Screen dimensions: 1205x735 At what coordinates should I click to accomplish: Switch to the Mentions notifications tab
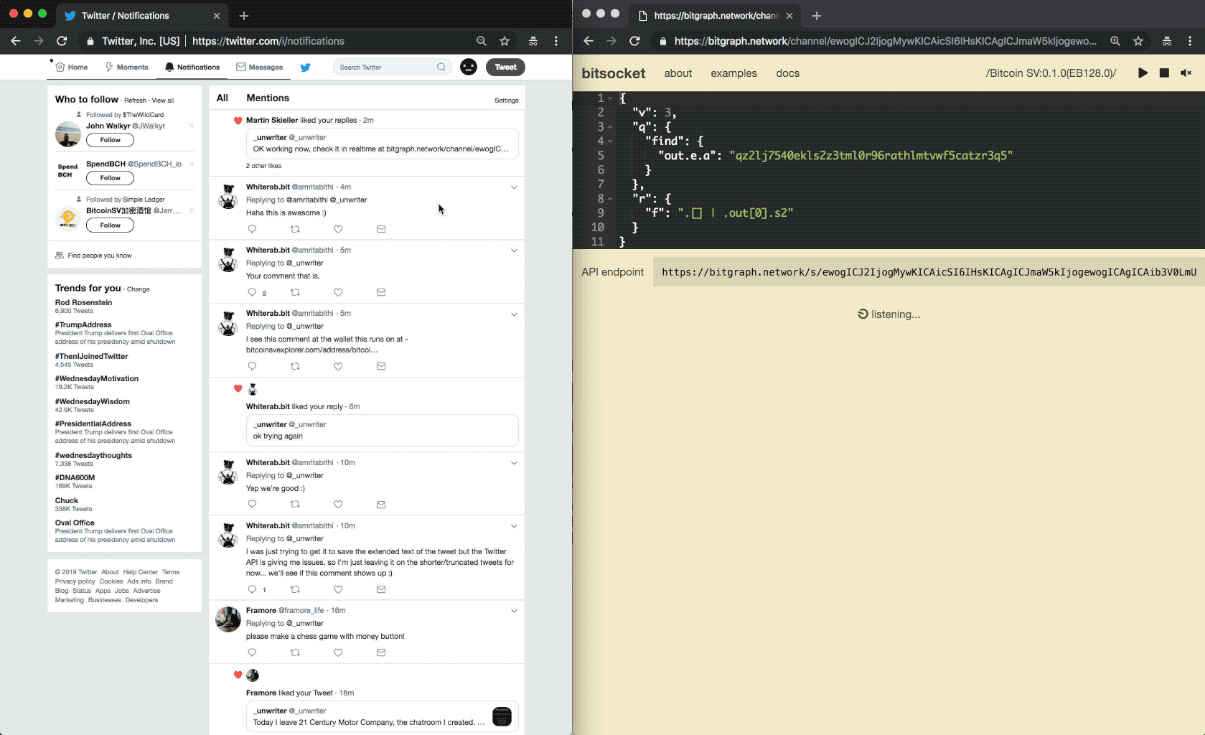pyautogui.click(x=268, y=98)
